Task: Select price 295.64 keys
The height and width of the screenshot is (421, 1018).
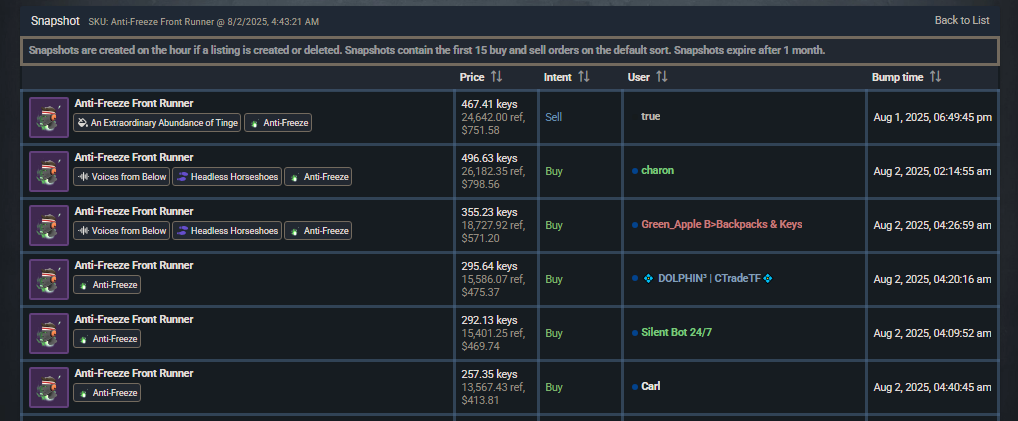Action: 490,265
